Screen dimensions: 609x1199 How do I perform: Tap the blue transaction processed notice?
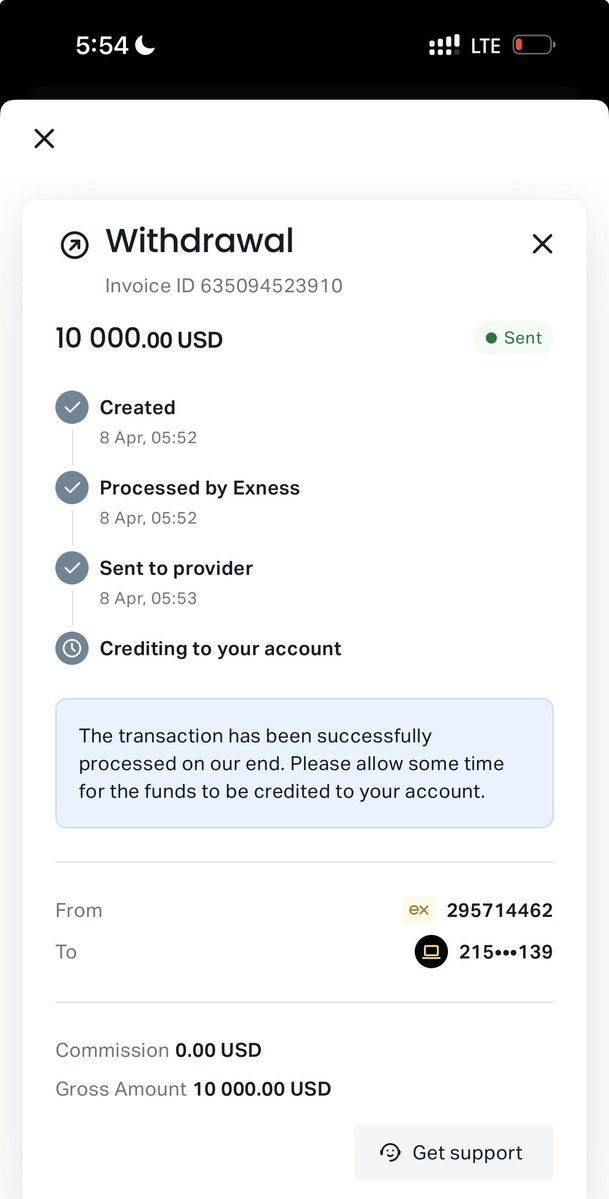(x=304, y=763)
